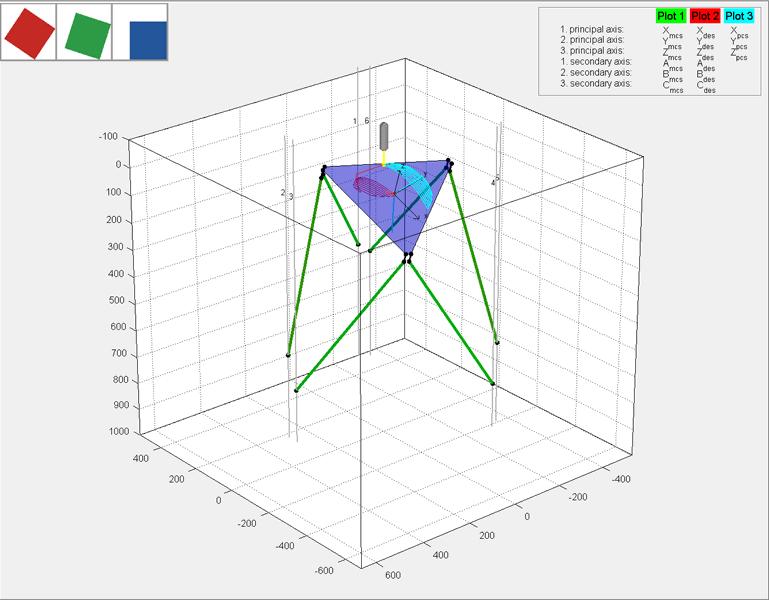
Task: Select the green Plot 1 legend header
Action: tap(670, 16)
